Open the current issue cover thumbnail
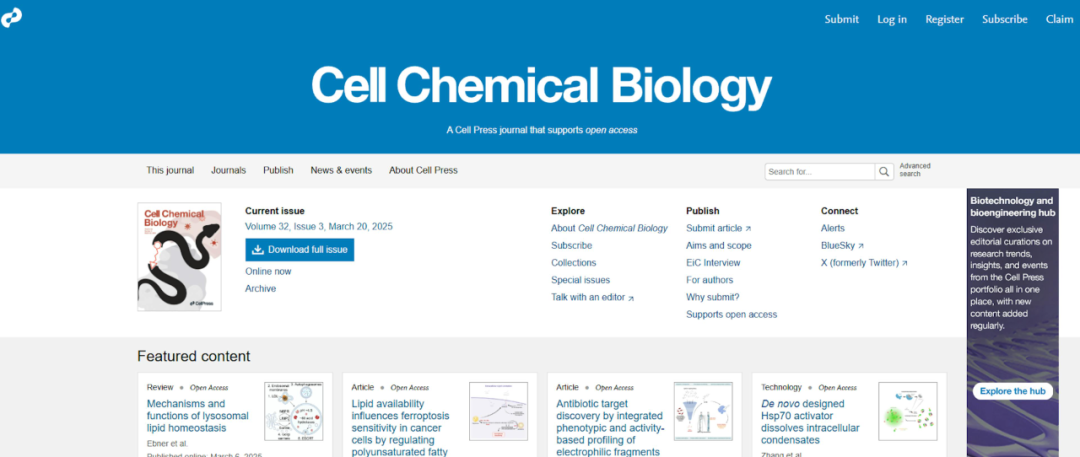Image resolution: width=1080 pixels, height=457 pixels. [x=179, y=257]
